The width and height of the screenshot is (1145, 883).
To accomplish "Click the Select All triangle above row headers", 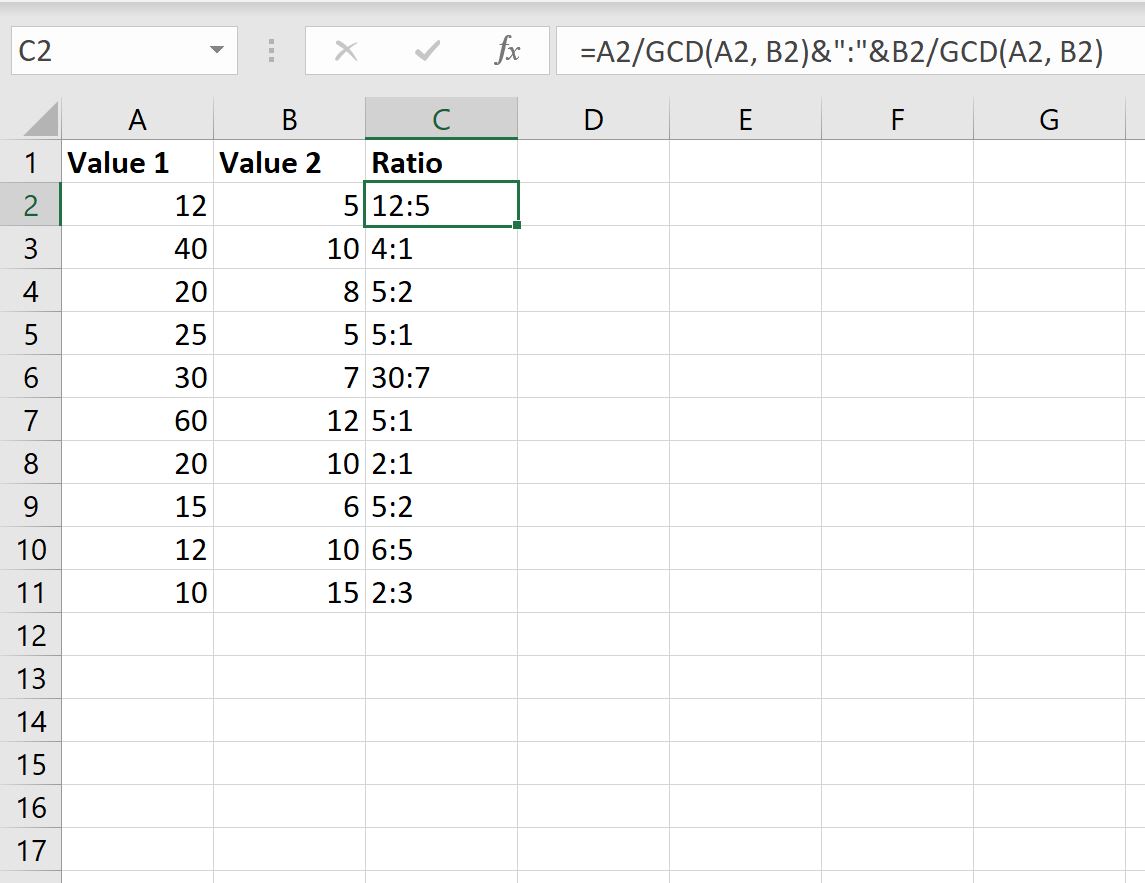I will [32, 118].
